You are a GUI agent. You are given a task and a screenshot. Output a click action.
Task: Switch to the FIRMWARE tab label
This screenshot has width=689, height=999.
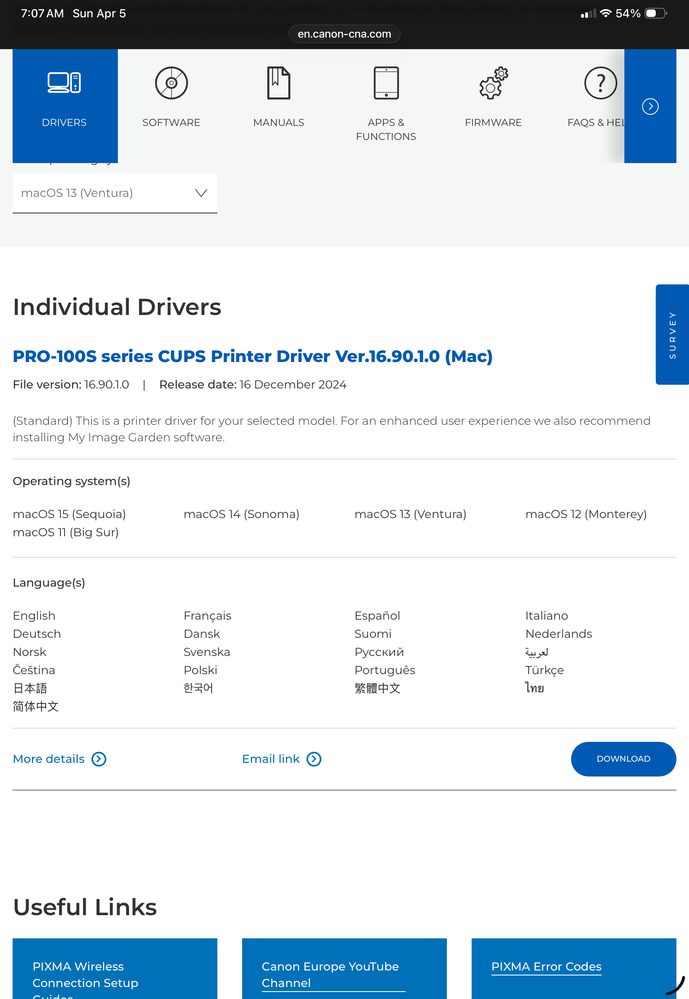pos(493,122)
